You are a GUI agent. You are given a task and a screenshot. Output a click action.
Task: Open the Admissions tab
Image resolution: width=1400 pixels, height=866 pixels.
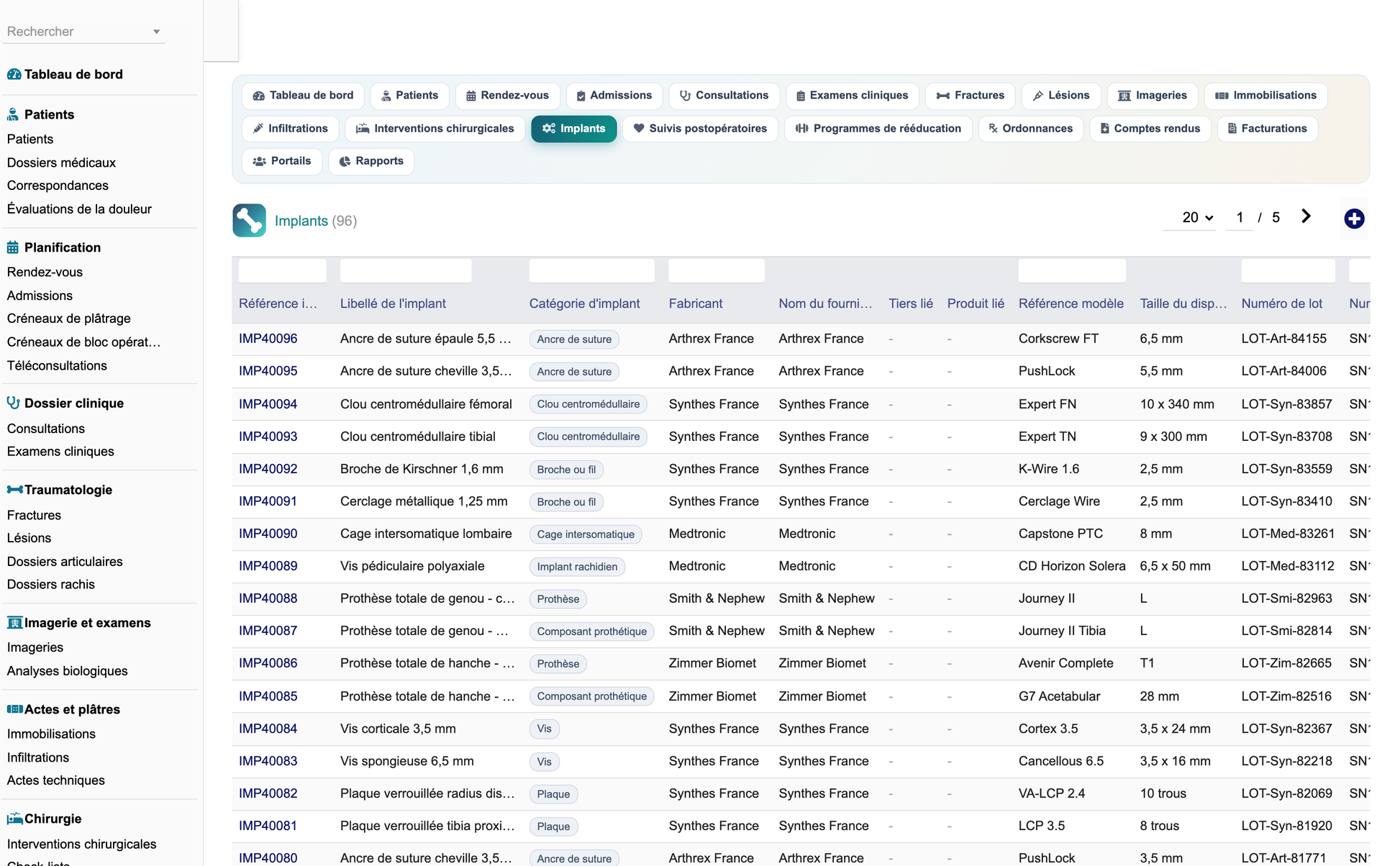614,96
